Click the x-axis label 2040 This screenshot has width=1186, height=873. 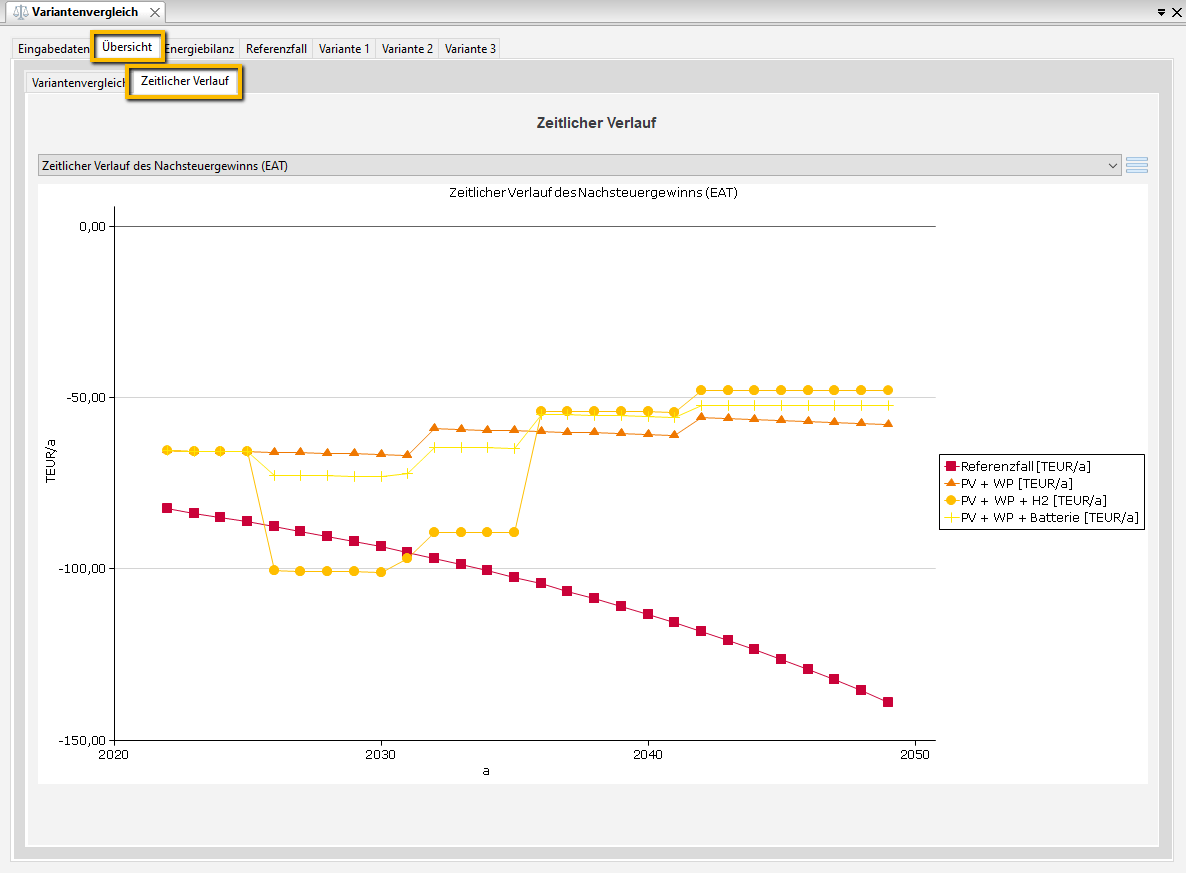pyautogui.click(x=647, y=754)
